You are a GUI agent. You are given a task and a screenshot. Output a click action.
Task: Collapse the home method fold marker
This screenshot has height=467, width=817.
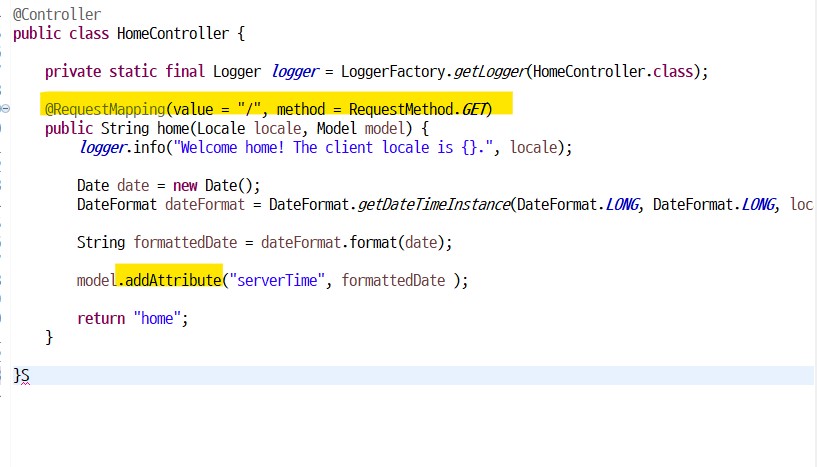point(5,108)
